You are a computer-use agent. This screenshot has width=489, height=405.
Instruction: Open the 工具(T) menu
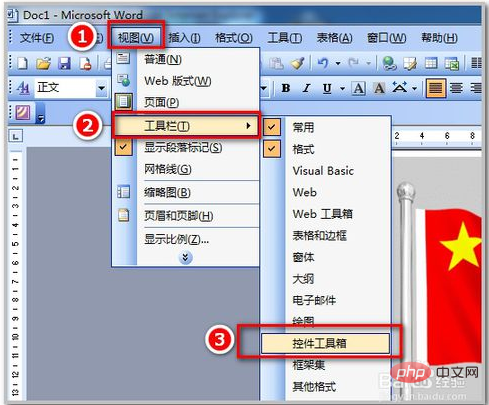click(x=284, y=38)
